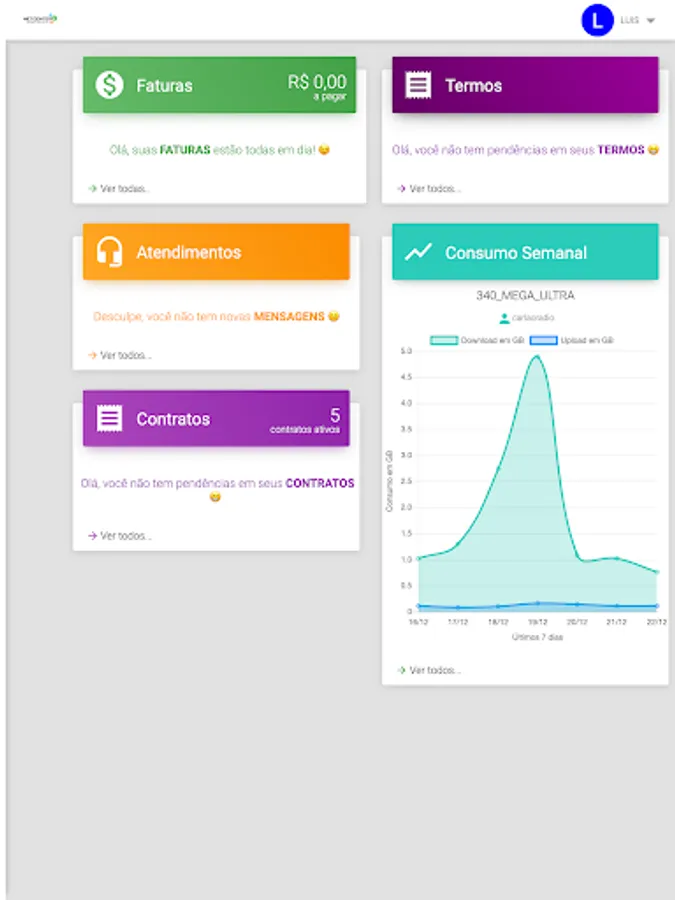
Task: Click the Contratos header banner
Action: [x=216, y=418]
